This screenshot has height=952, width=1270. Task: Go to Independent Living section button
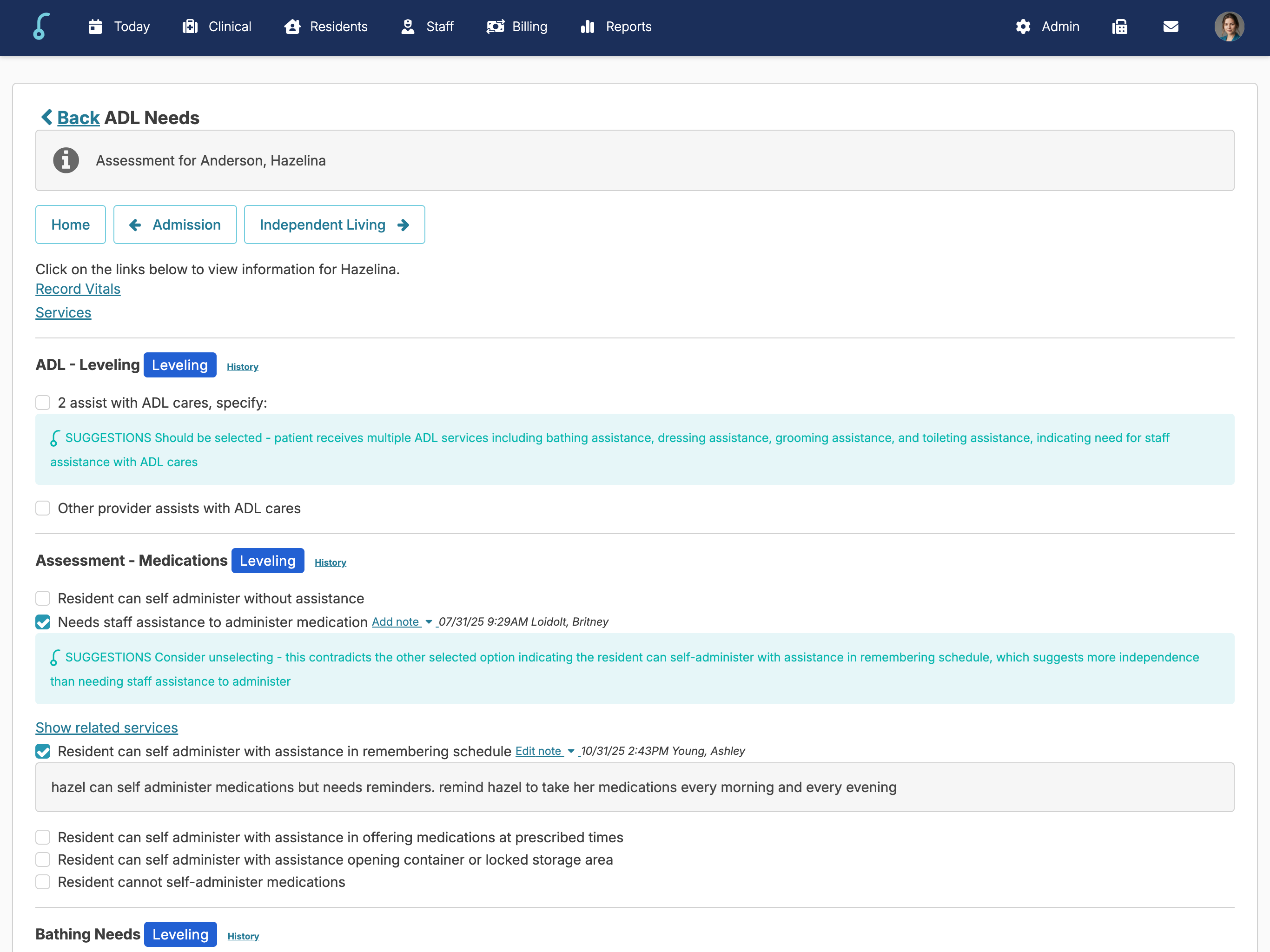334,225
